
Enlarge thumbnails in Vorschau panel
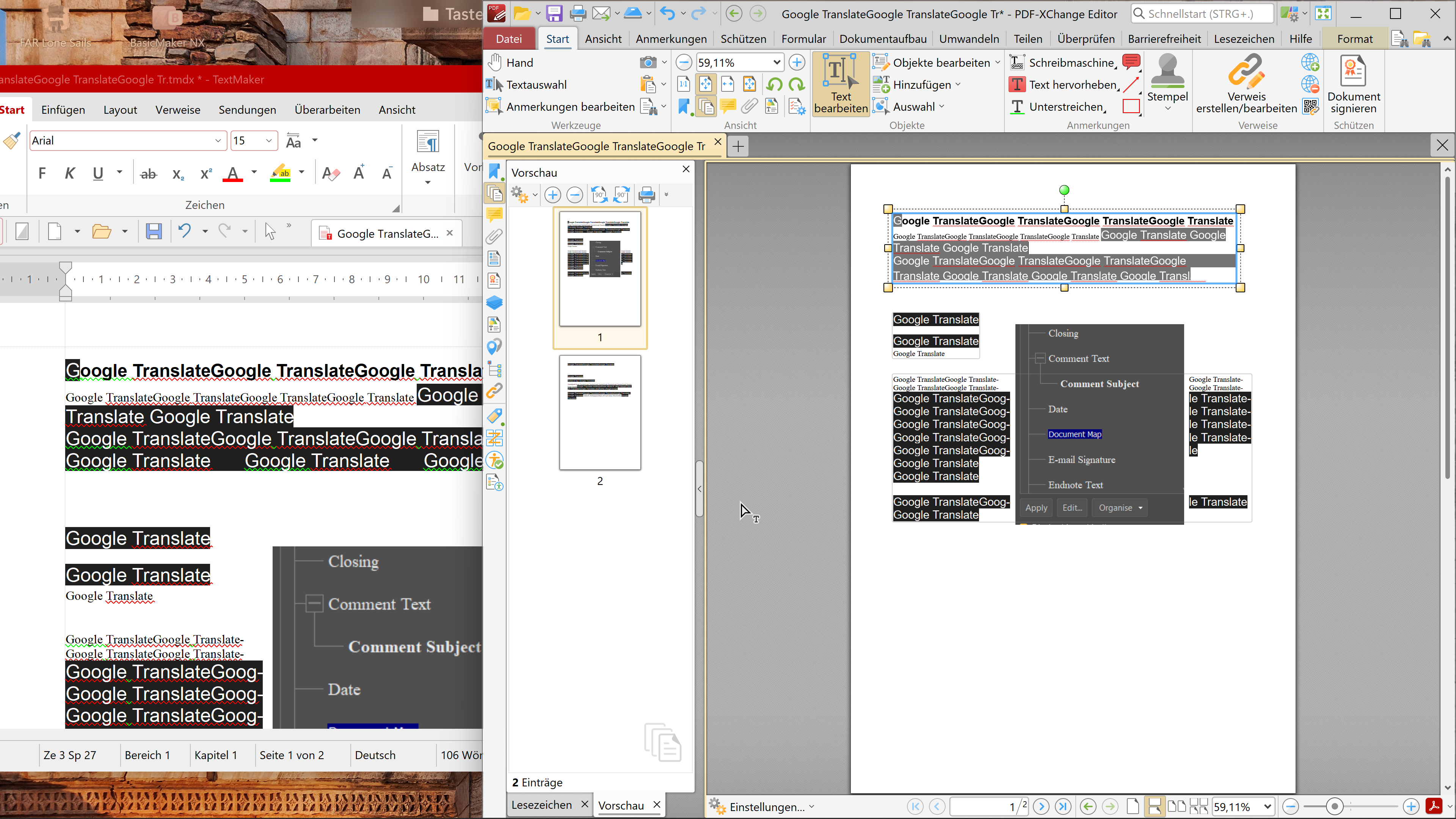click(552, 195)
